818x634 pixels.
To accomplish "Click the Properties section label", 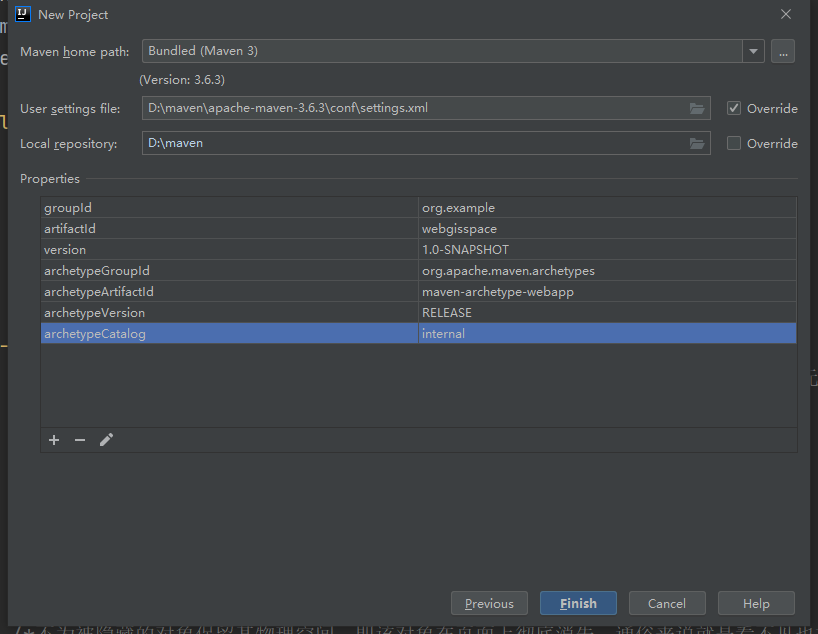I will pyautogui.click(x=50, y=179).
